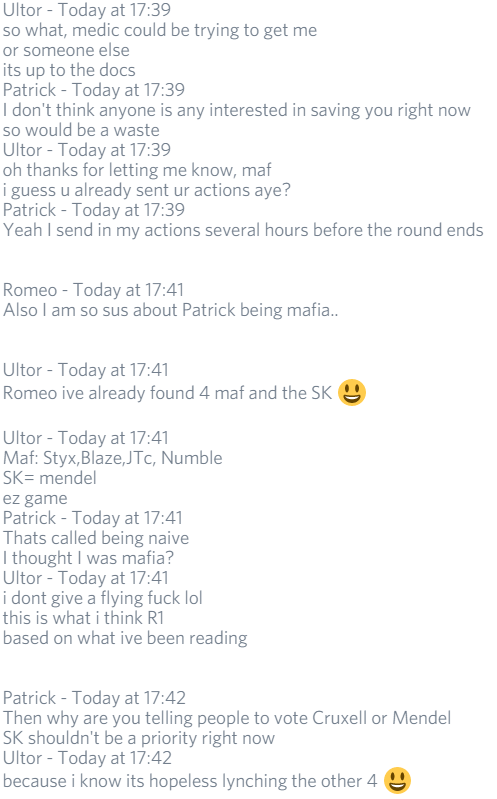Click the 'SK= mendel' message line
Viewport: 497px width, 799px height.
coord(49,478)
